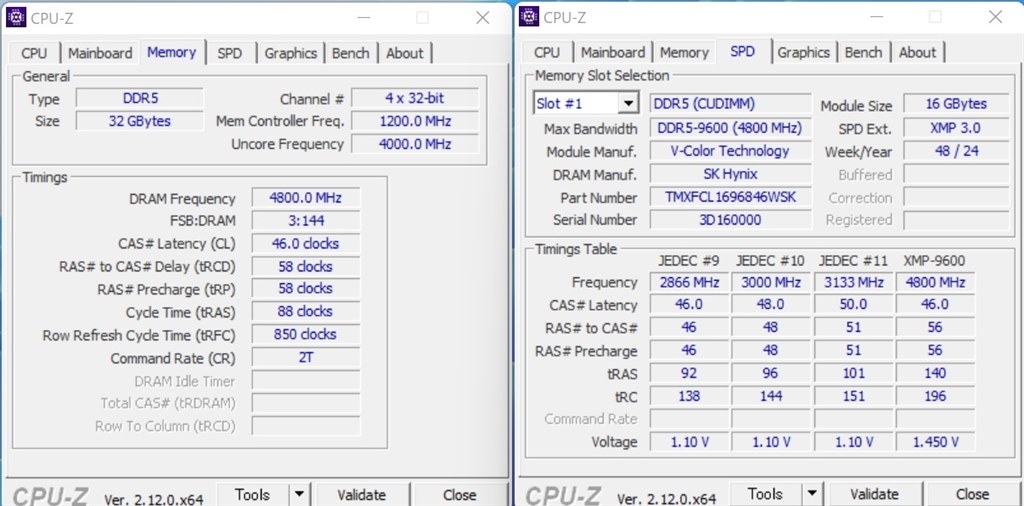Close the right CPU-Z window via X
This screenshot has height=506, width=1024.
click(995, 18)
